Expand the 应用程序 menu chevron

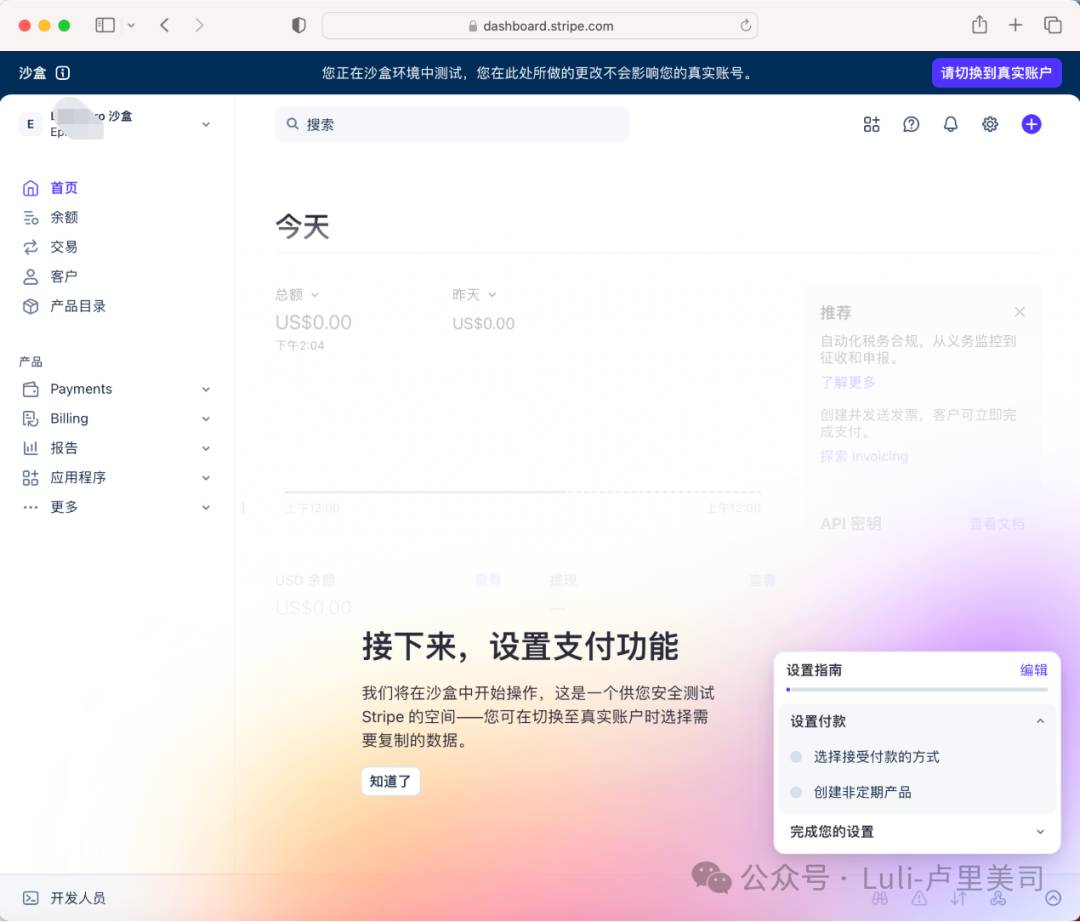(205, 478)
